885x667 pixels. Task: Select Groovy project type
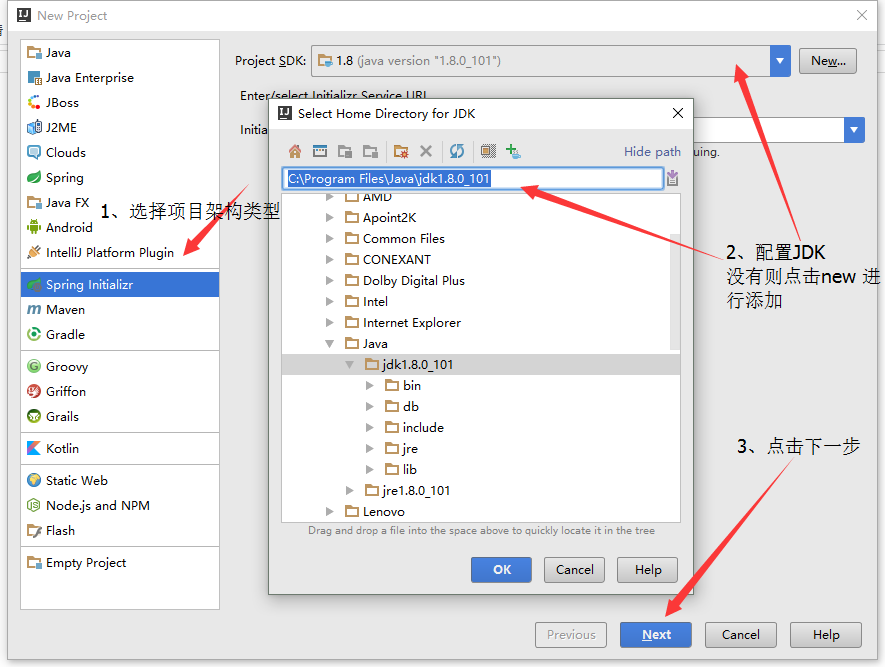[120, 366]
